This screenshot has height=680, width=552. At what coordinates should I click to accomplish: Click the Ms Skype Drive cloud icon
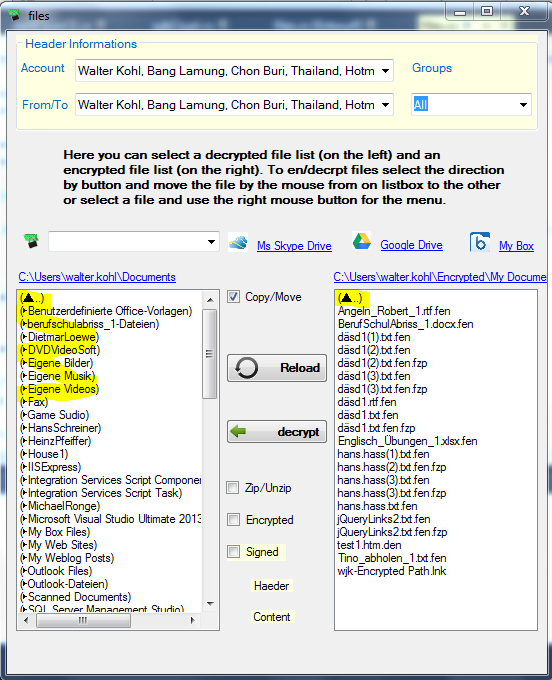(238, 242)
